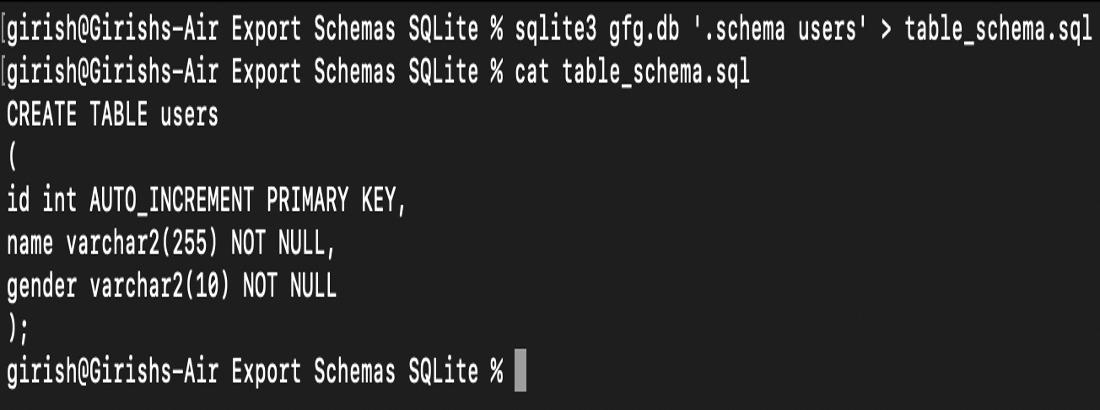
Task: Click the block cursor at the last prompt
Action: click(x=520, y=373)
